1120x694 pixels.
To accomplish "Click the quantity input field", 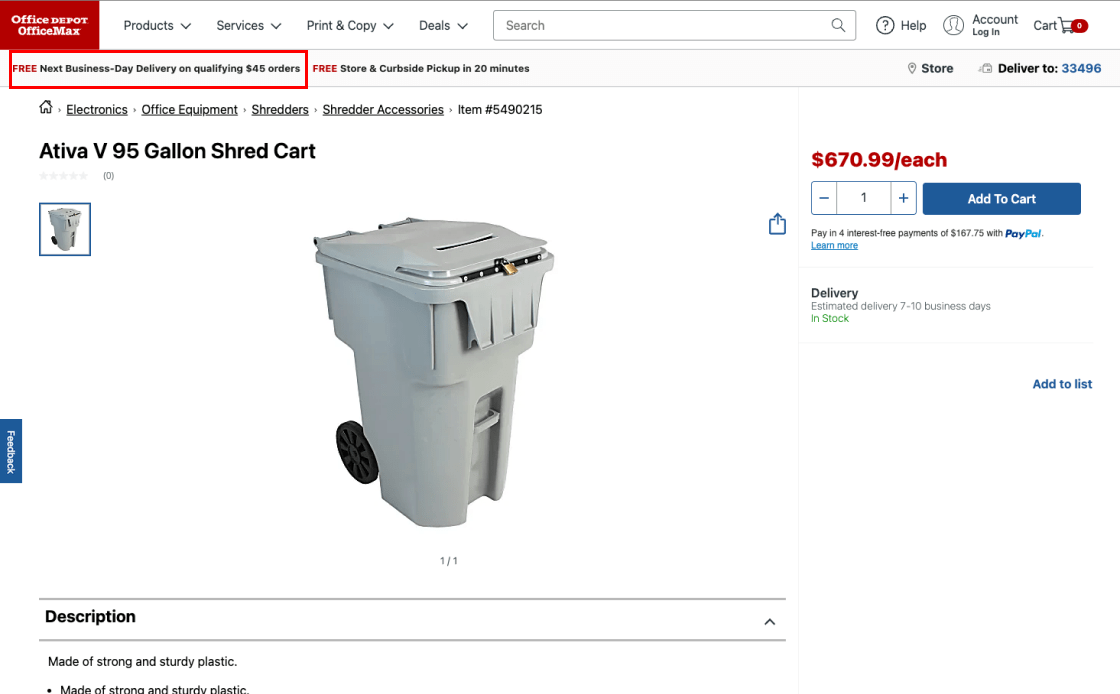I will [864, 198].
